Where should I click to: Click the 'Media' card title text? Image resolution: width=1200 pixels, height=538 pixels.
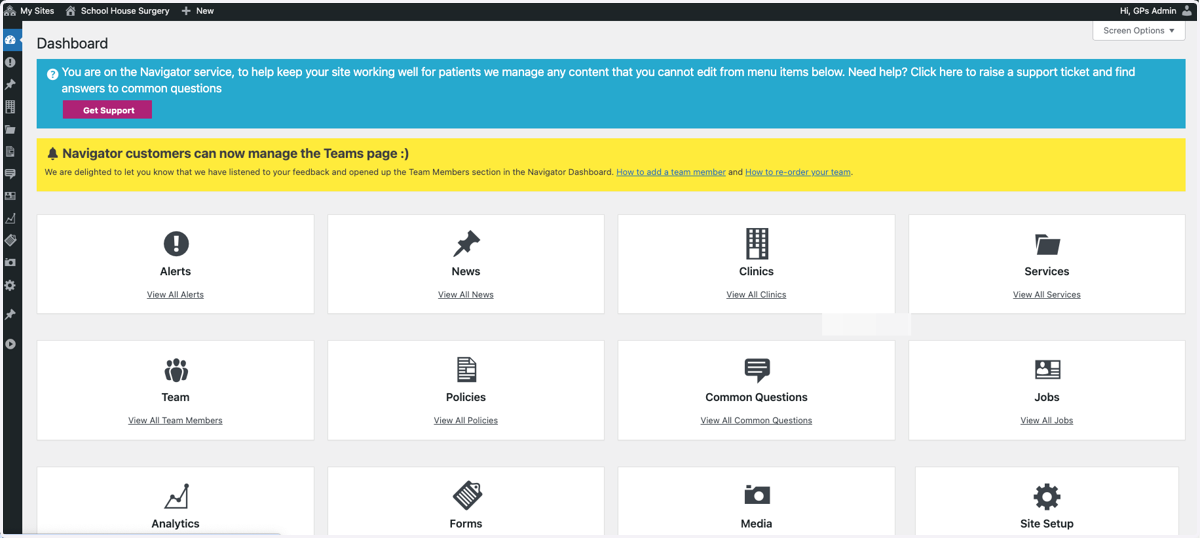(757, 524)
